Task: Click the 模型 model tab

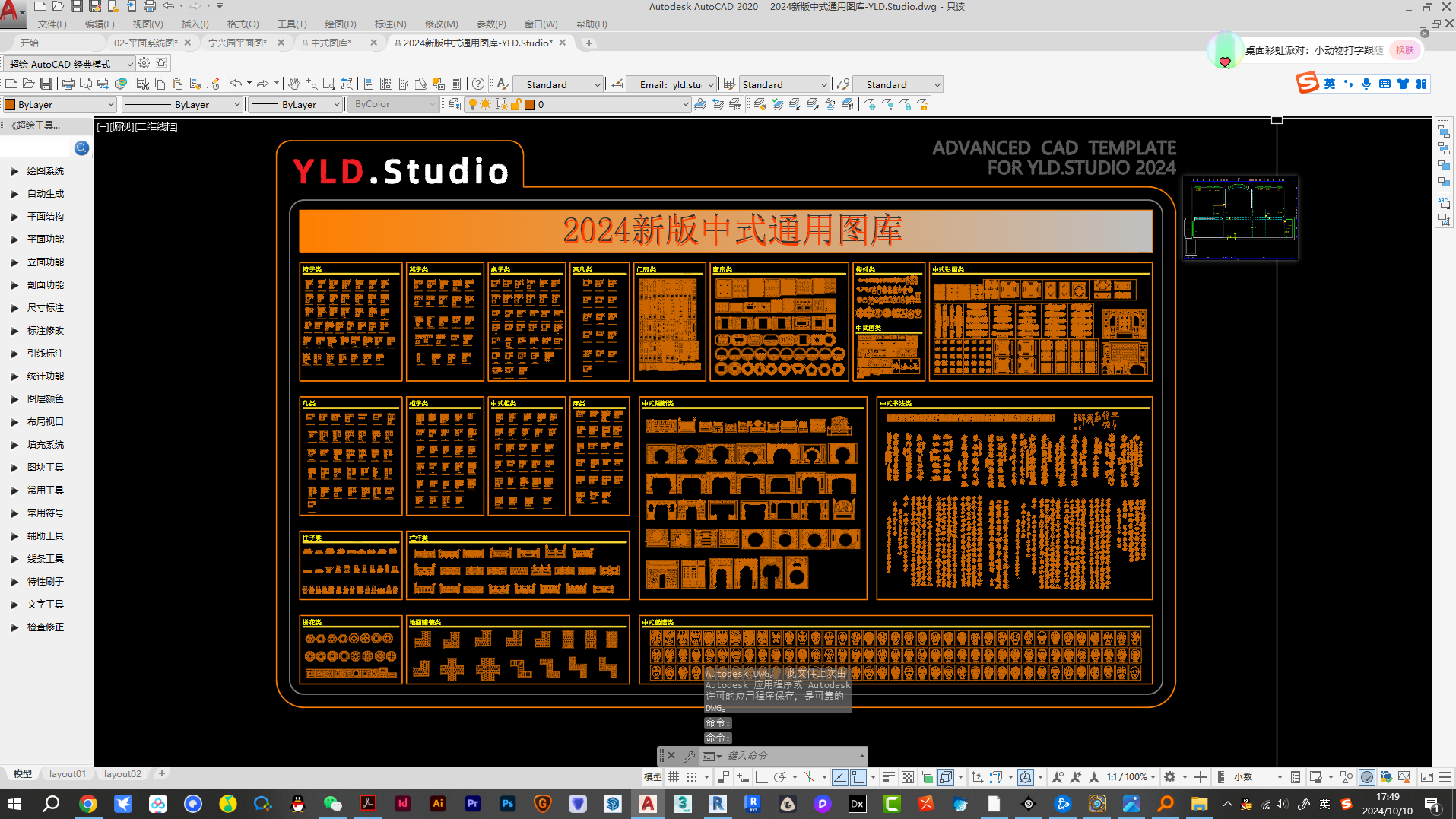Action: coord(23,774)
